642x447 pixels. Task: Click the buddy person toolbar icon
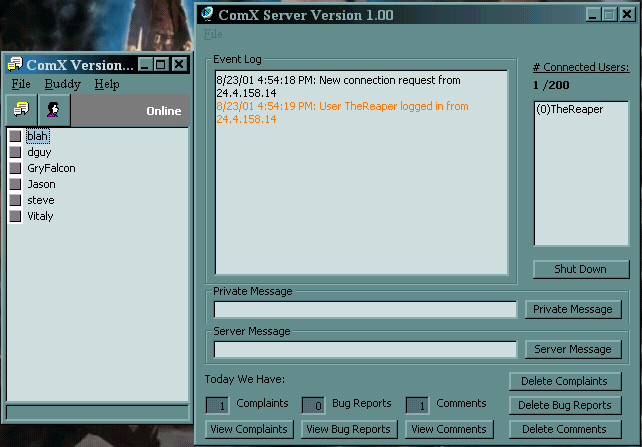pyautogui.click(x=53, y=110)
